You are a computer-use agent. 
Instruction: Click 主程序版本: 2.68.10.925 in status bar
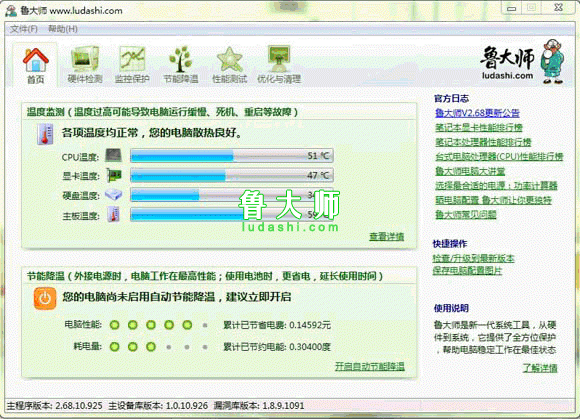point(54,406)
